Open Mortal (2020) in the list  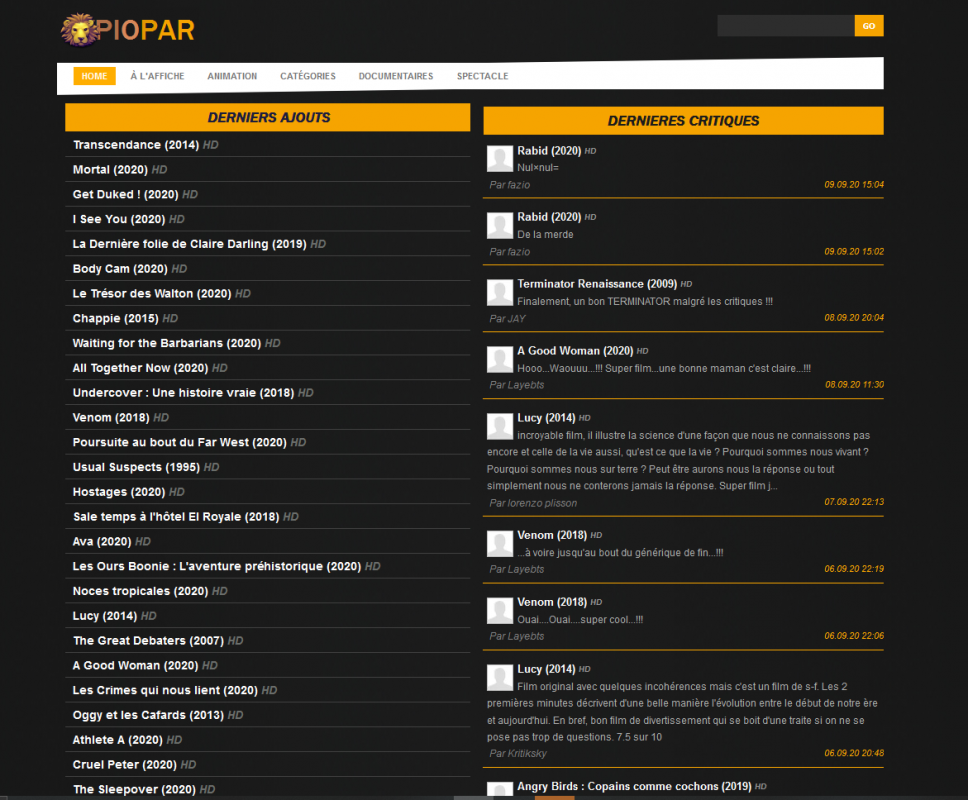point(110,170)
